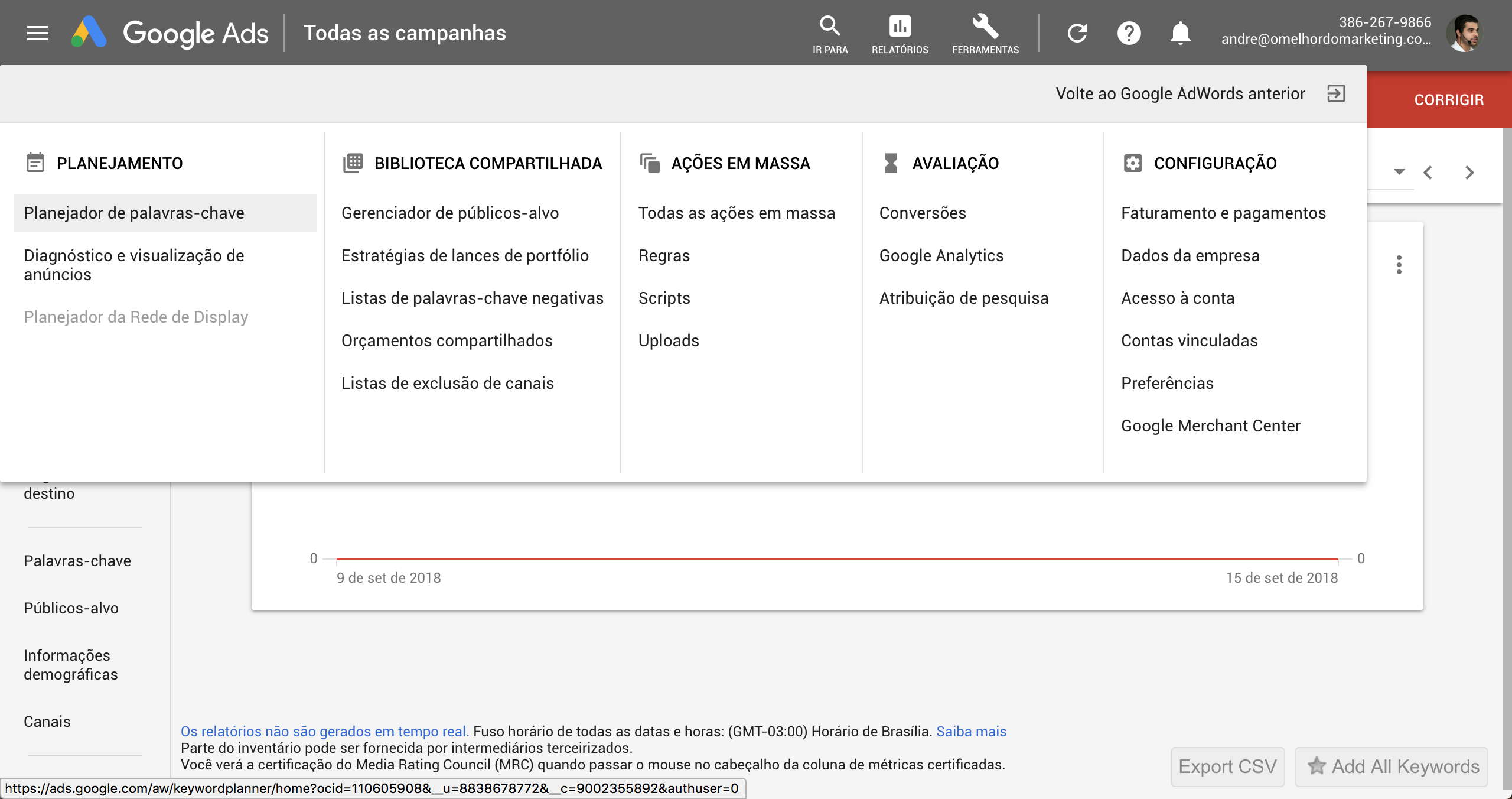
Task: Click the Ferramentas wrench icon
Action: point(985,27)
